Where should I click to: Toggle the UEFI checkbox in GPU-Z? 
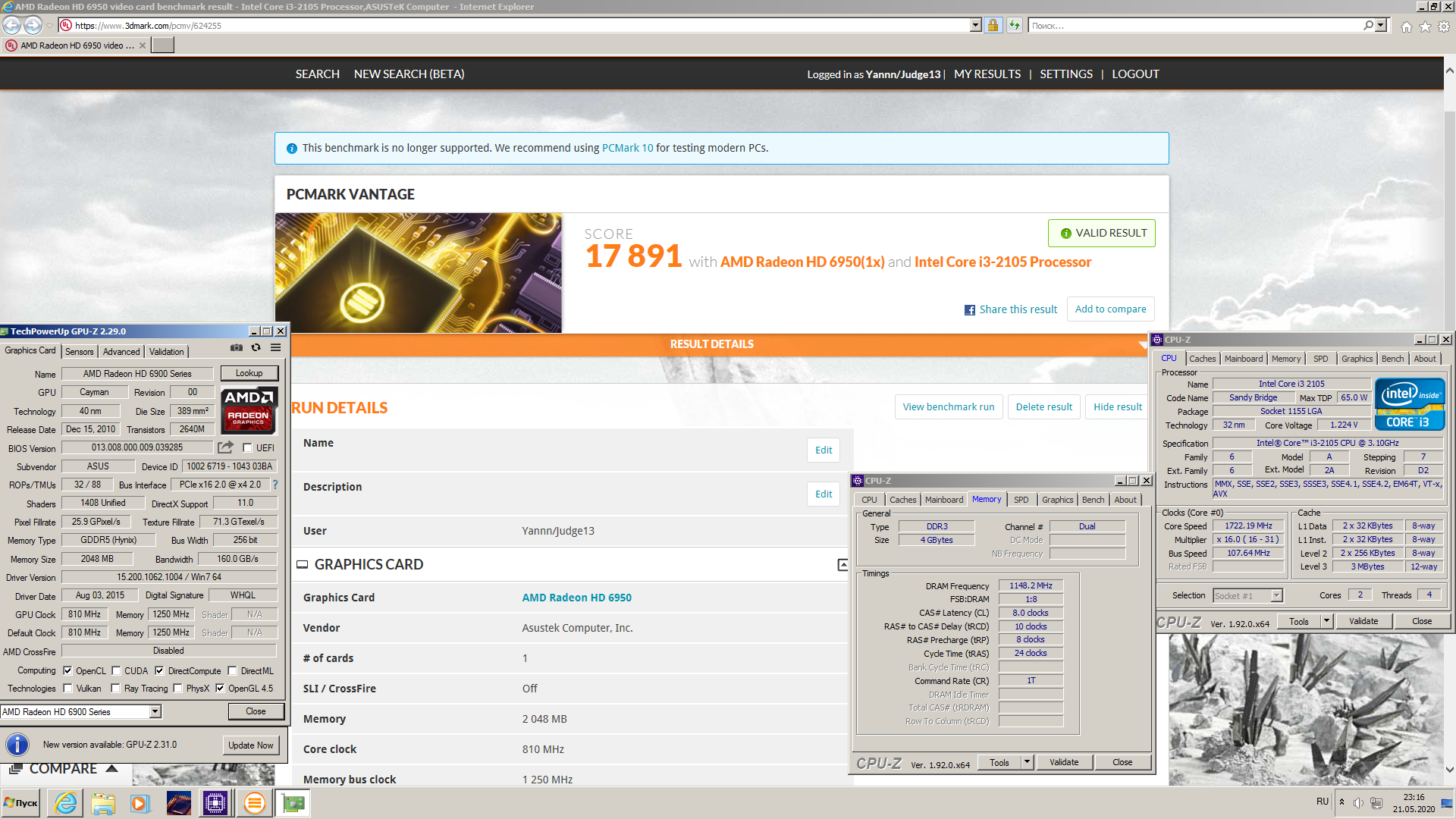click(247, 448)
